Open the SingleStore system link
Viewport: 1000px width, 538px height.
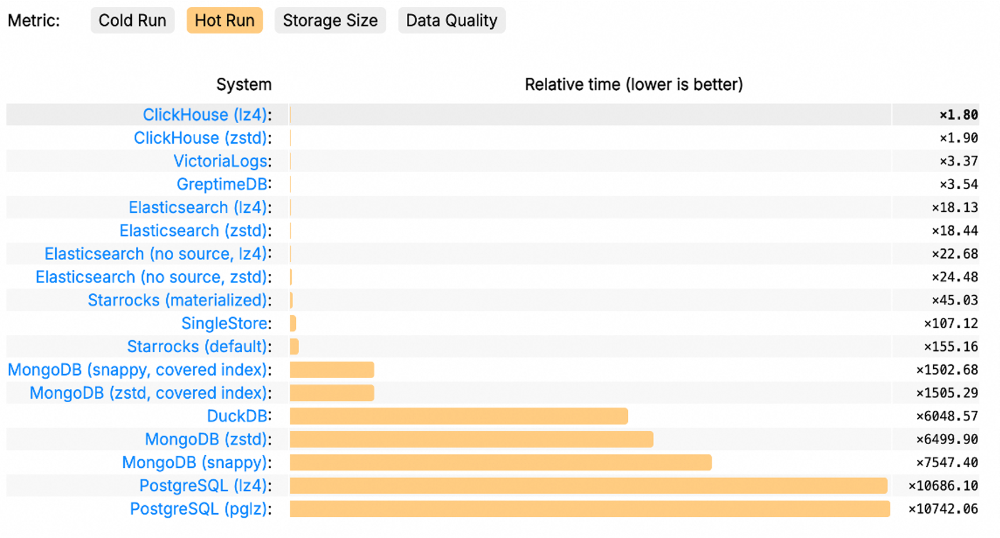pos(224,323)
